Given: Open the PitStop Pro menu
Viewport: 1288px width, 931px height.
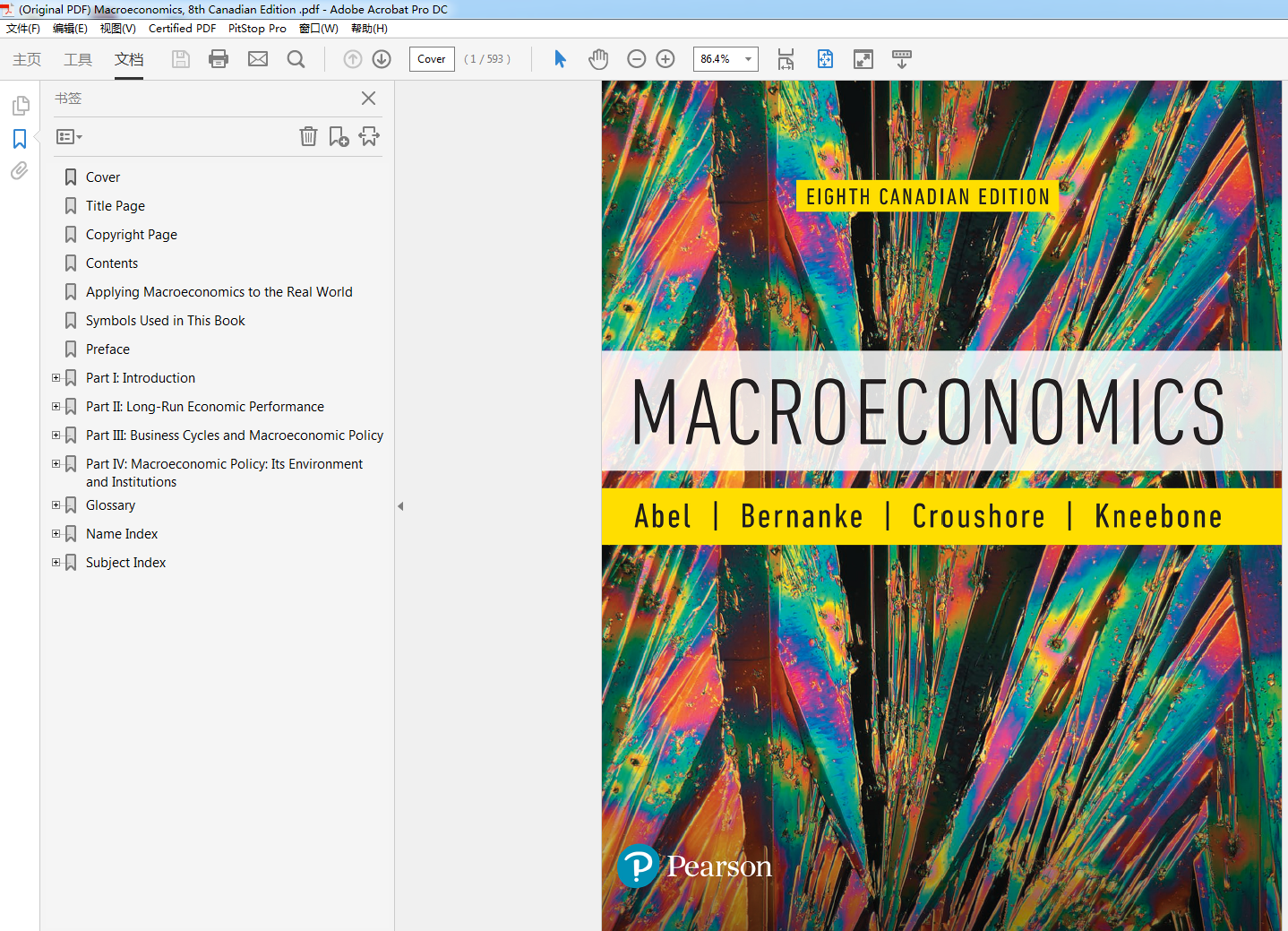Looking at the screenshot, I should point(257,29).
